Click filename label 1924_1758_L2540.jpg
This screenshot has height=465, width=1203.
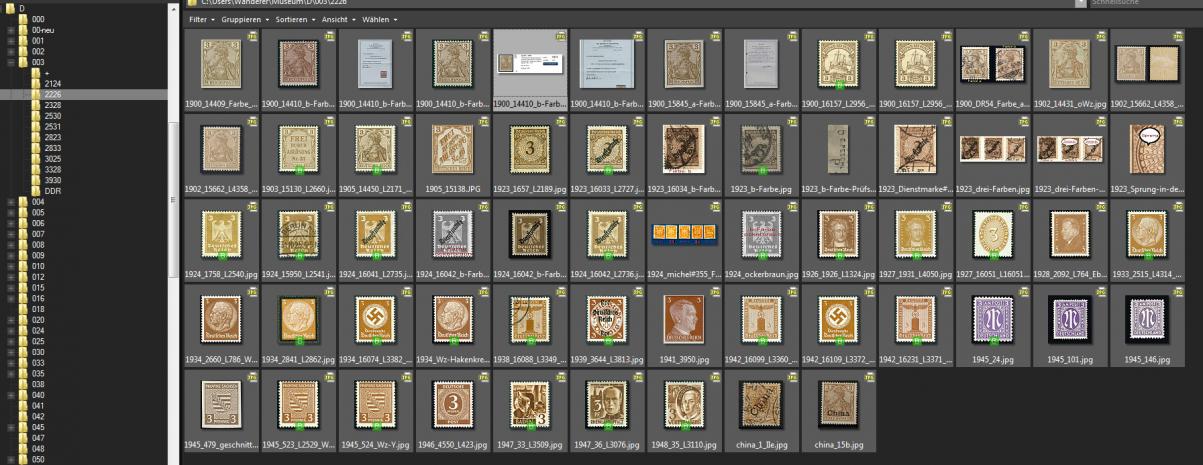coord(221,274)
